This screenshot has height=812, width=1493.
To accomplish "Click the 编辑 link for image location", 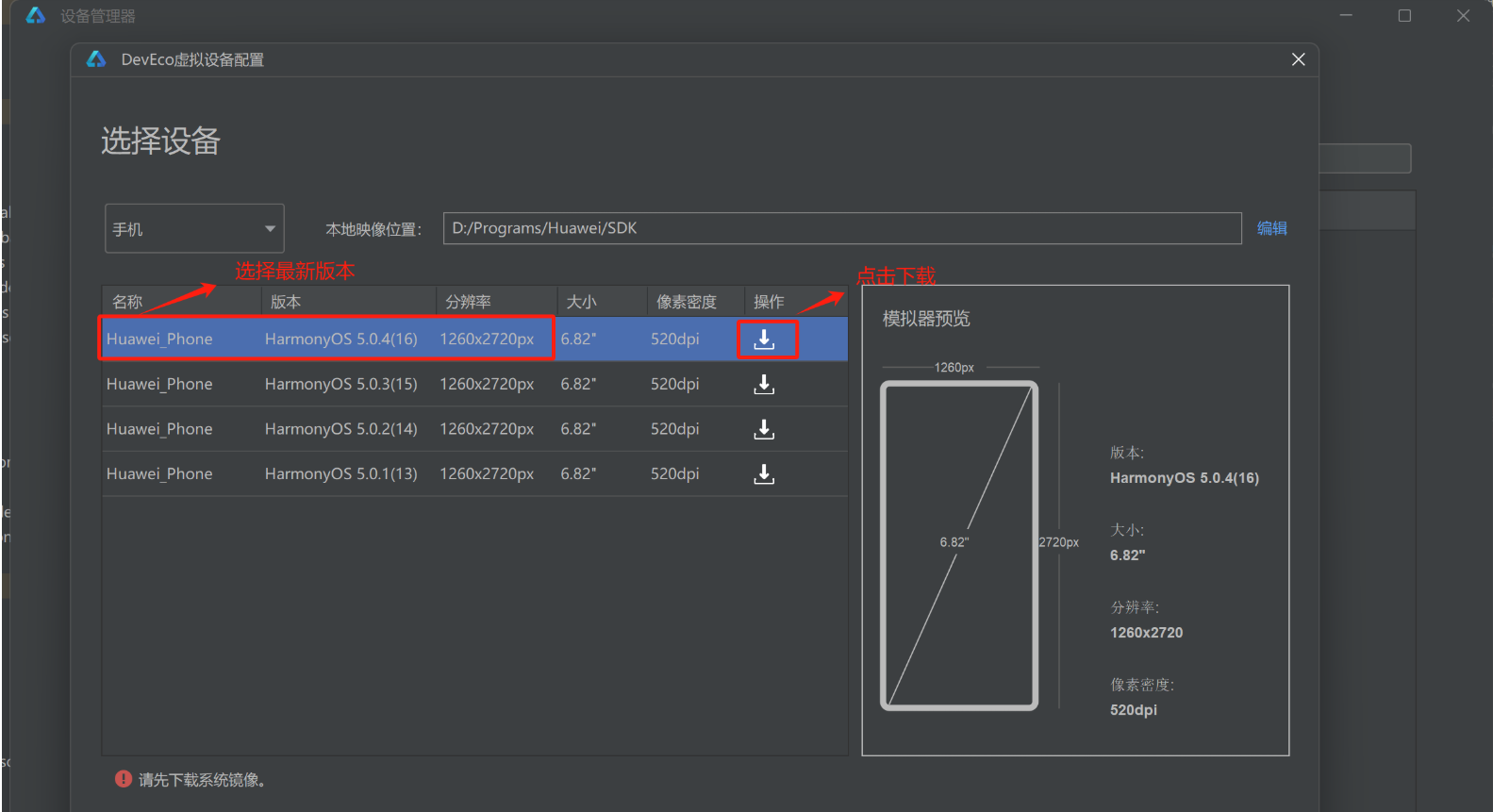I will [1271, 228].
